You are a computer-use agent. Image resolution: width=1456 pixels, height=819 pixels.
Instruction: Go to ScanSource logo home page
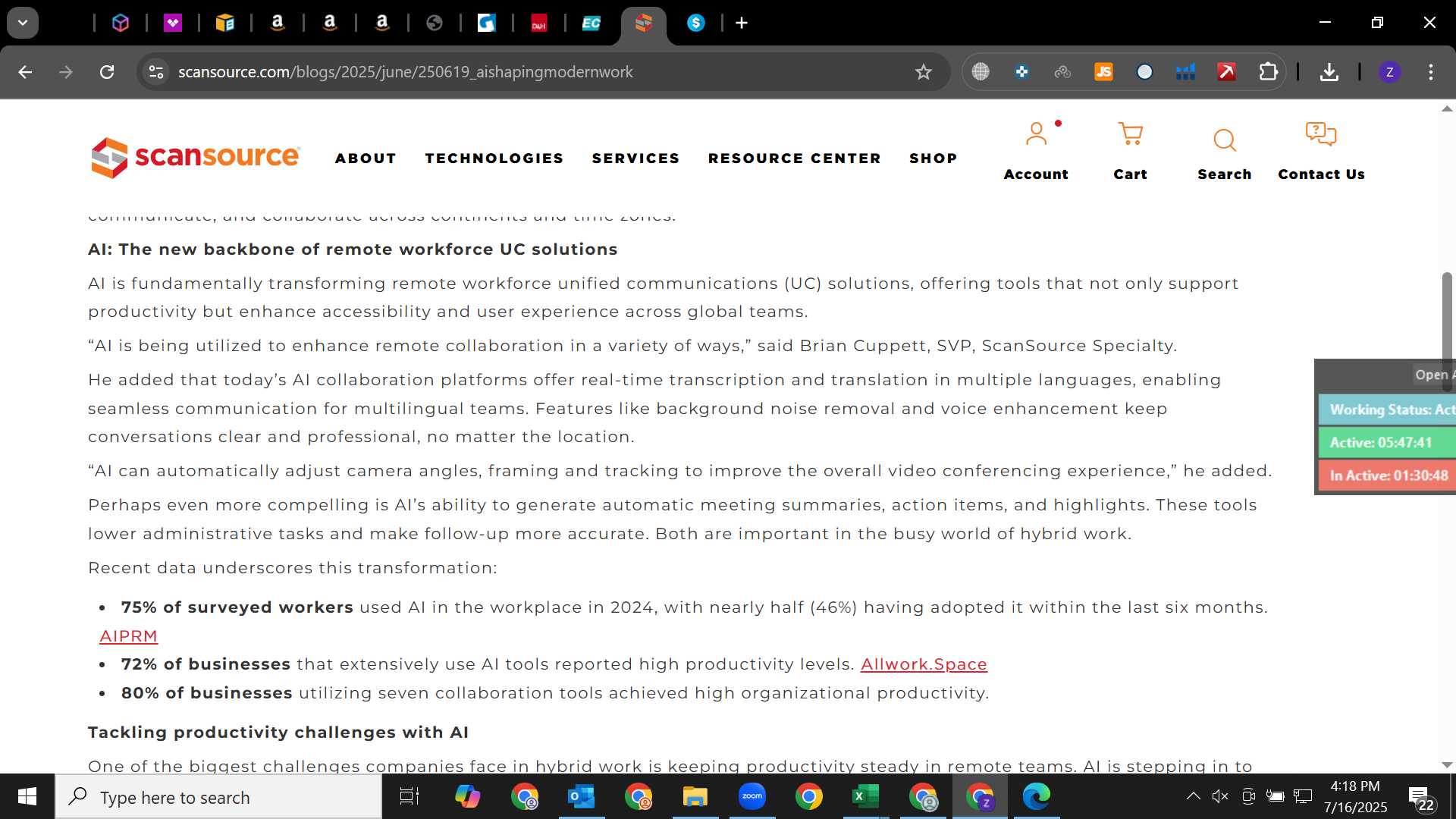[196, 158]
